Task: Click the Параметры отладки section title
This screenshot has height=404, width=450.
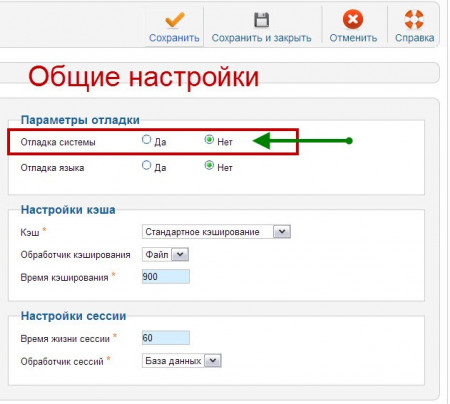Action: tap(80, 120)
